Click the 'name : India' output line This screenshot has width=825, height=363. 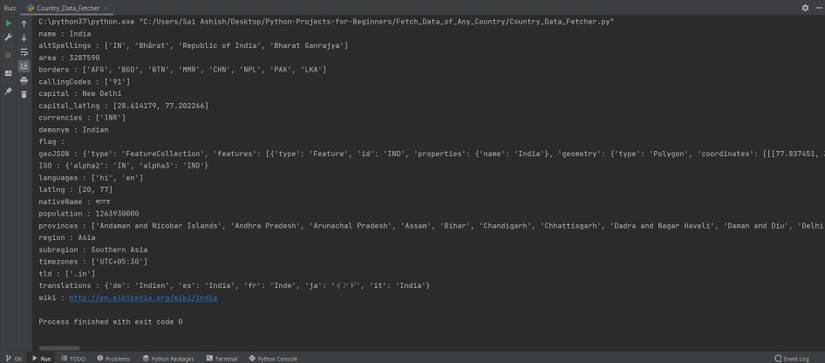coord(65,34)
